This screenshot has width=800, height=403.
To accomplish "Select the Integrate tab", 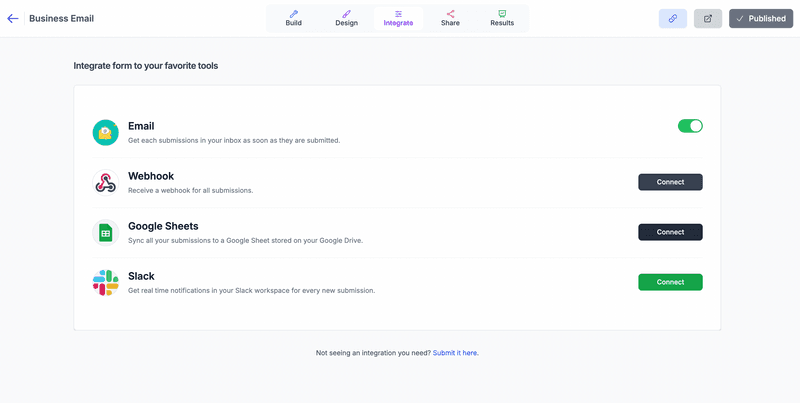I will coord(398,18).
